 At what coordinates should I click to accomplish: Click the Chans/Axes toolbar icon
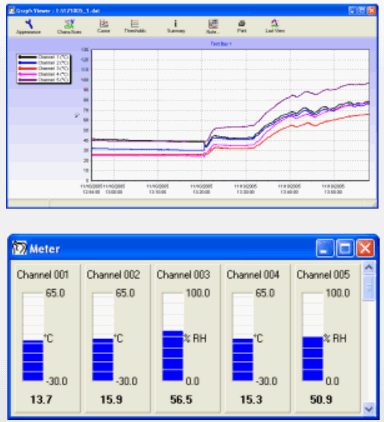(x=69, y=27)
